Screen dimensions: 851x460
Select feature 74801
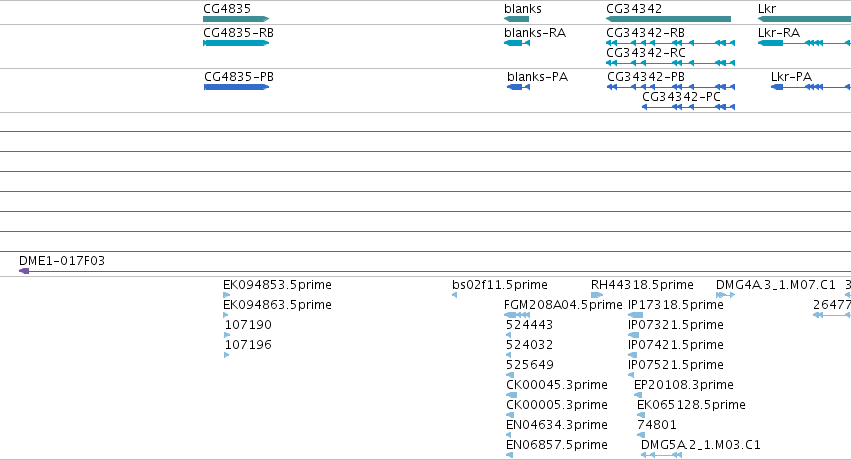coord(641,436)
